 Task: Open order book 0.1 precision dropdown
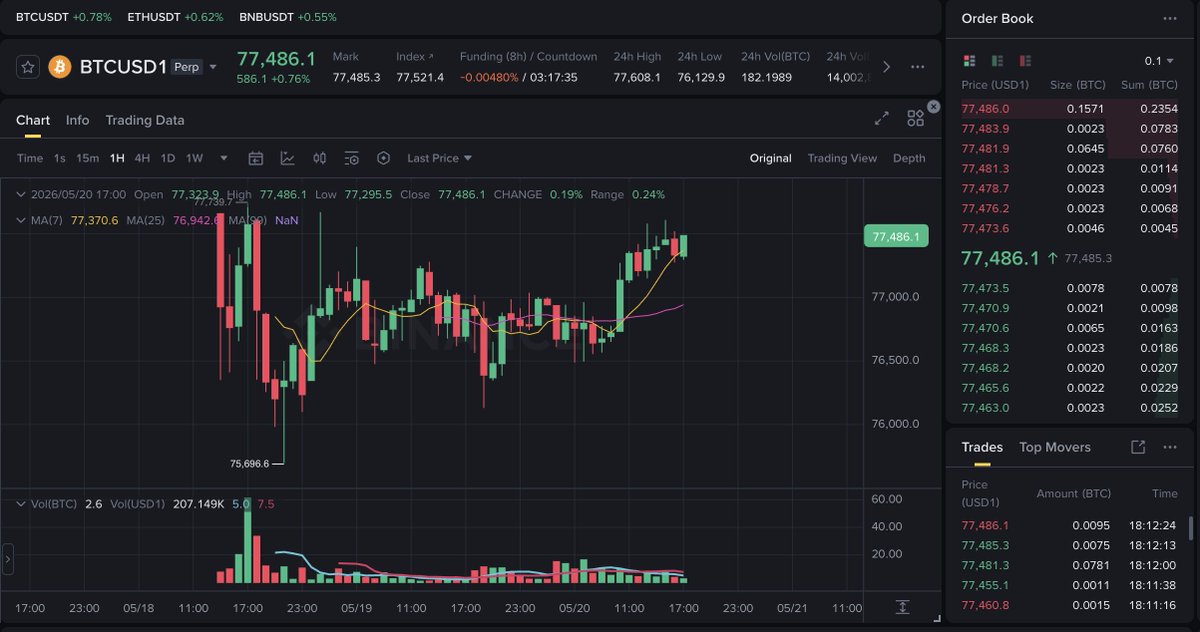click(1160, 61)
